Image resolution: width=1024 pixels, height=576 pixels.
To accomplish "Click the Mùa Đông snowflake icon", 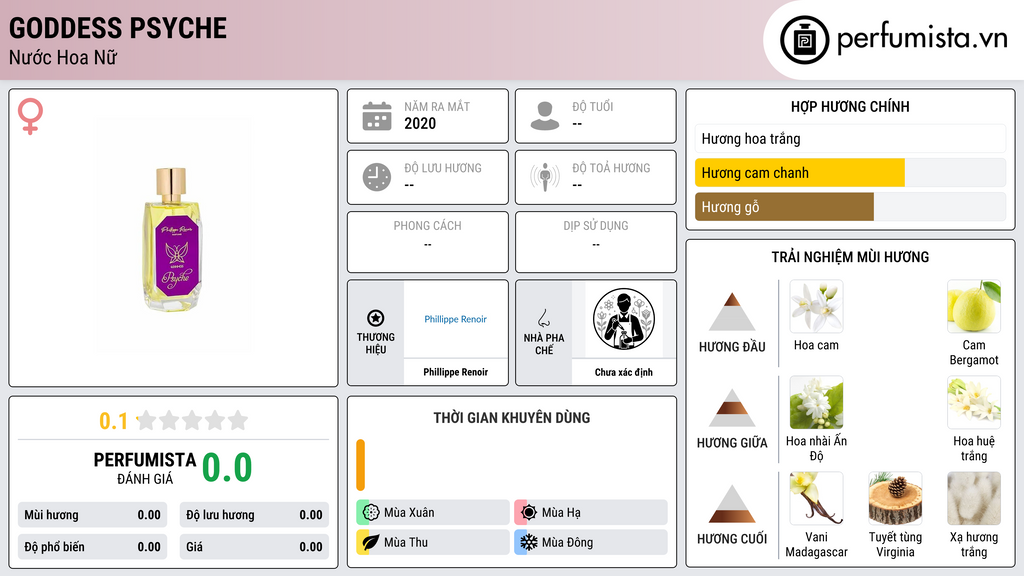I will pyautogui.click(x=529, y=542).
